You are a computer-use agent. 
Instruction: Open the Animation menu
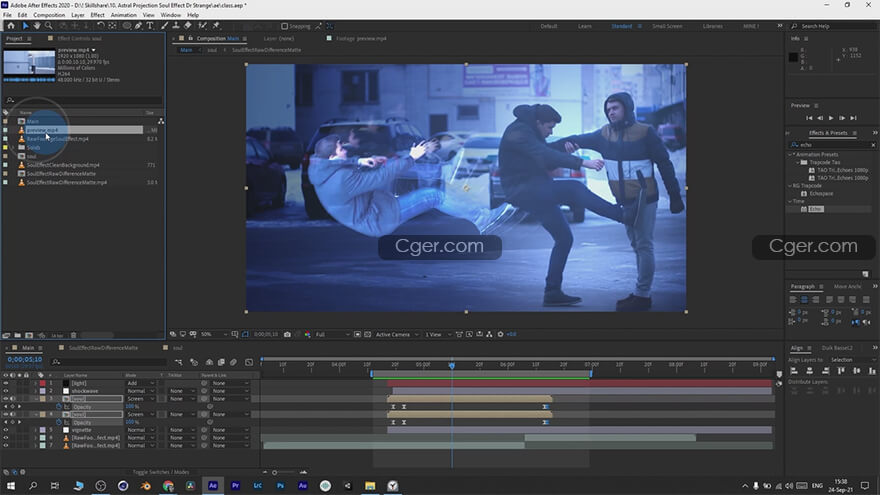point(123,15)
